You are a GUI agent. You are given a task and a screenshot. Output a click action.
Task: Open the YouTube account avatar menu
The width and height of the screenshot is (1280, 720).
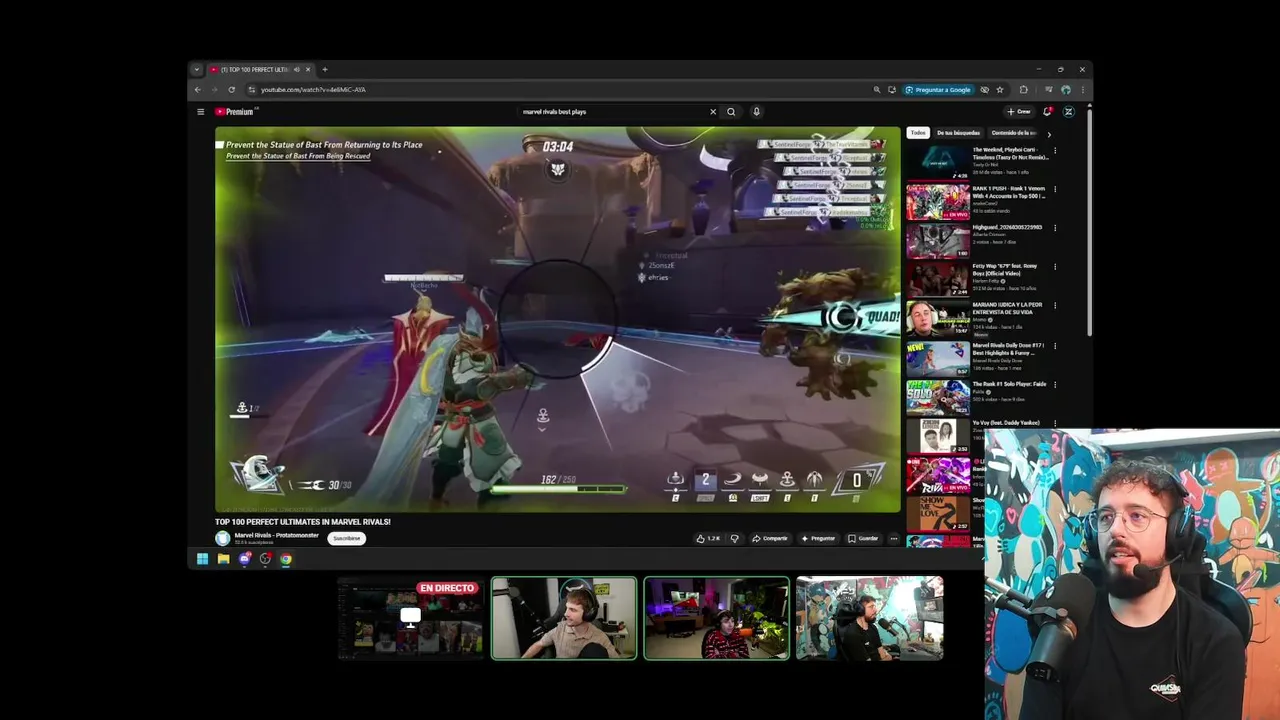pyautogui.click(x=1068, y=112)
